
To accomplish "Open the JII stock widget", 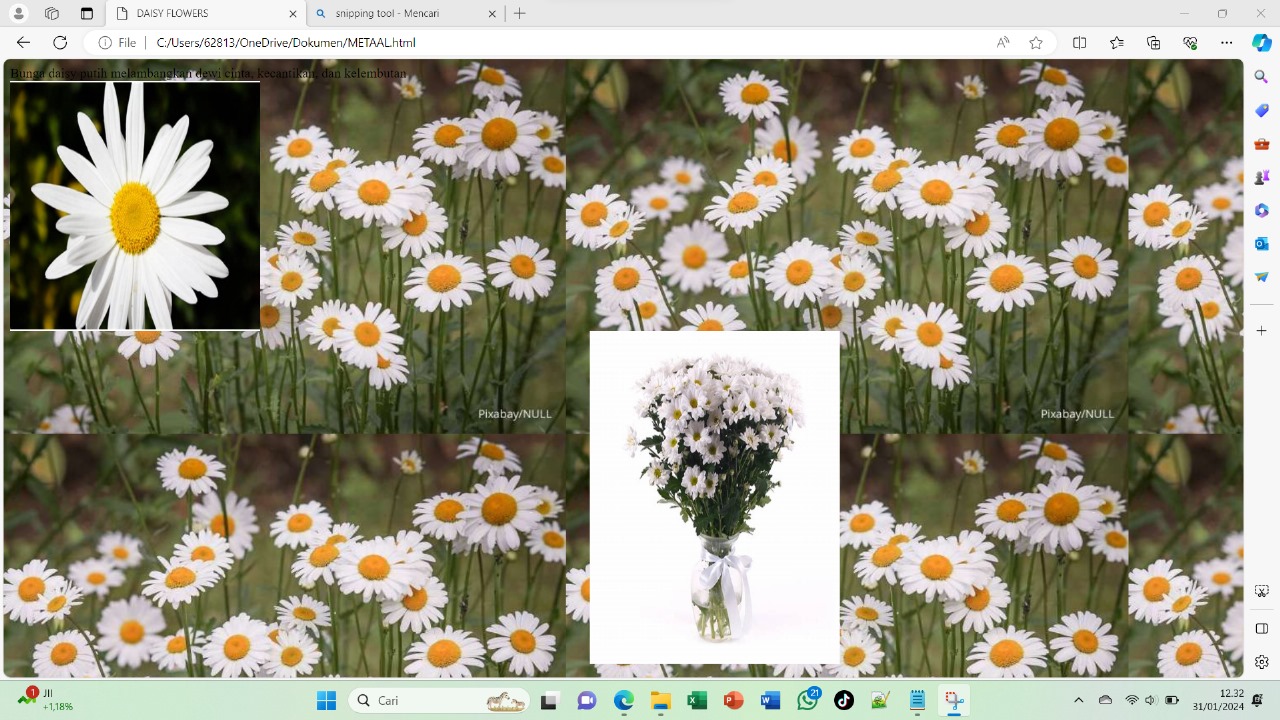I will coord(46,700).
